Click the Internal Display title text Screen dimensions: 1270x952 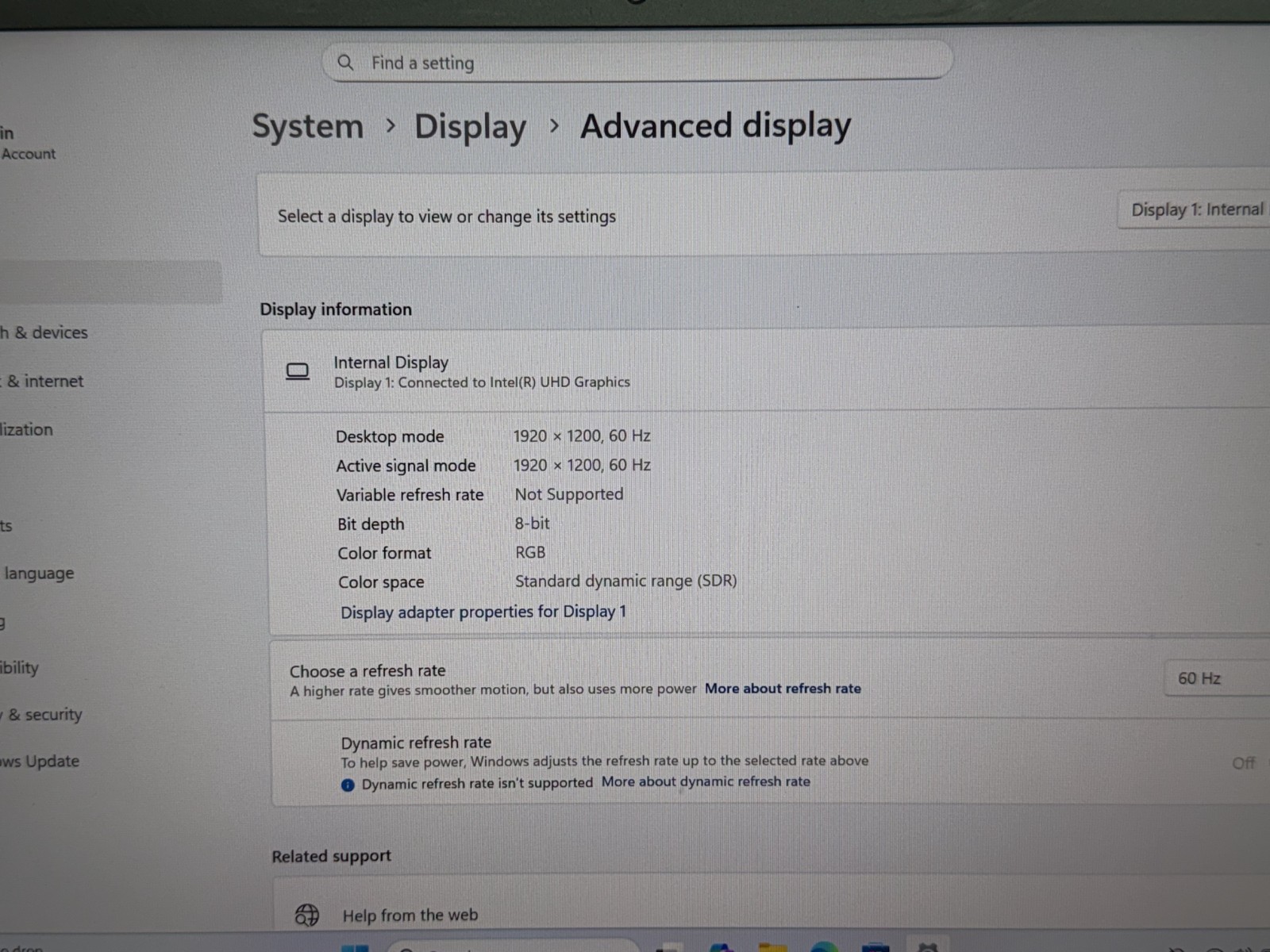pos(391,363)
